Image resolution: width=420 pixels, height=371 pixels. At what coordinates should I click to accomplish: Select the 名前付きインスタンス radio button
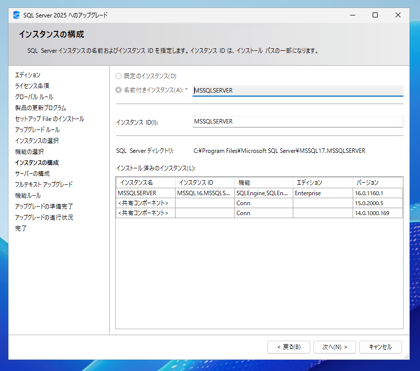click(118, 90)
